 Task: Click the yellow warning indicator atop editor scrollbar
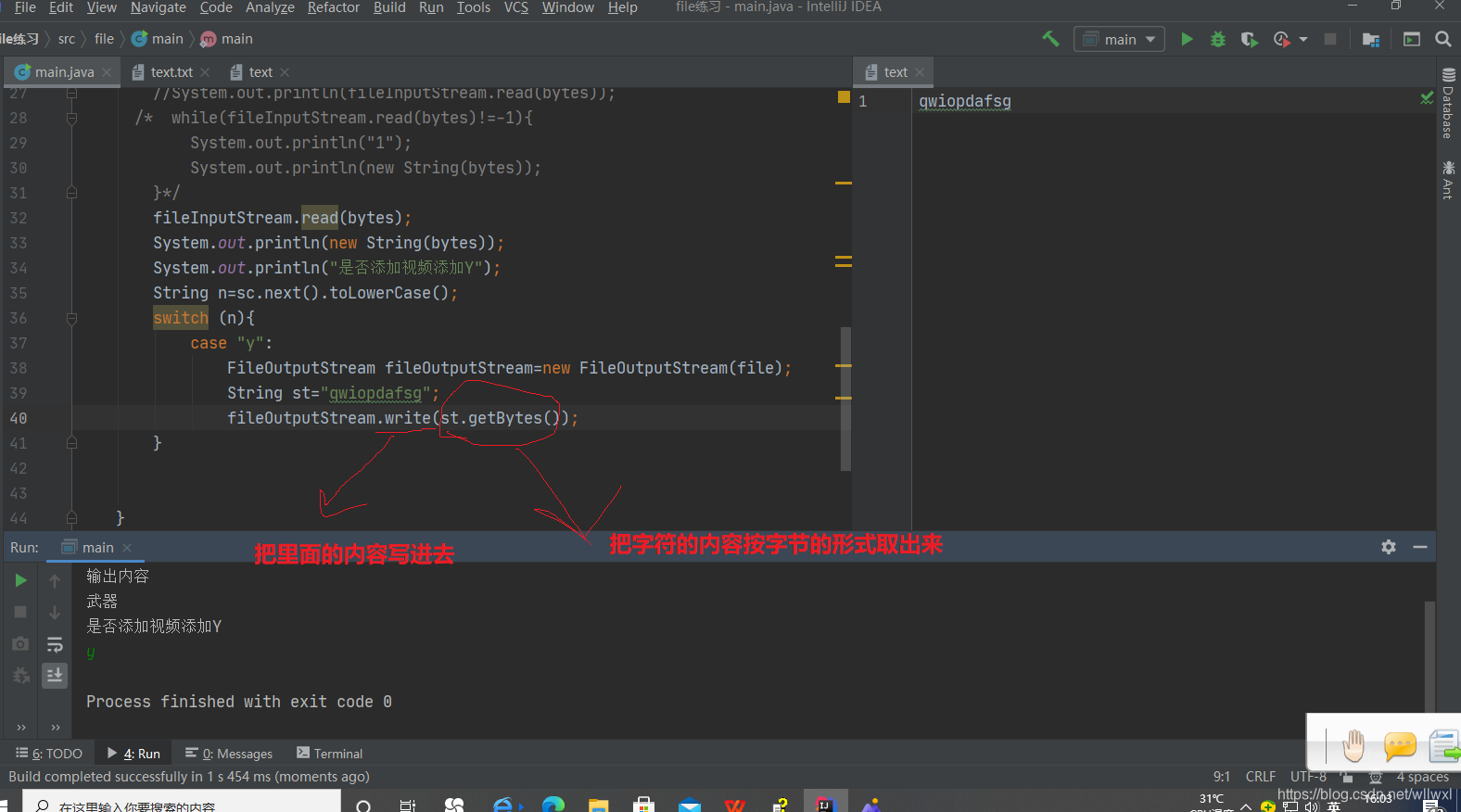click(844, 96)
